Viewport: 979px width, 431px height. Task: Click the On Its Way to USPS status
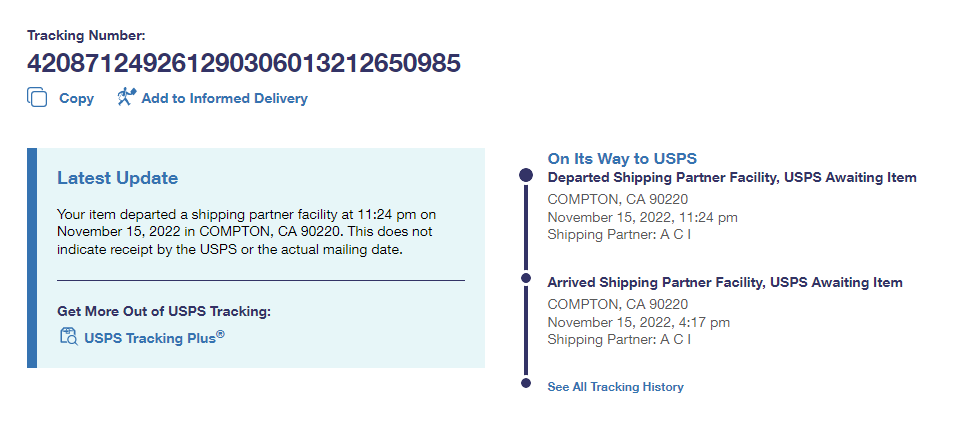622,158
